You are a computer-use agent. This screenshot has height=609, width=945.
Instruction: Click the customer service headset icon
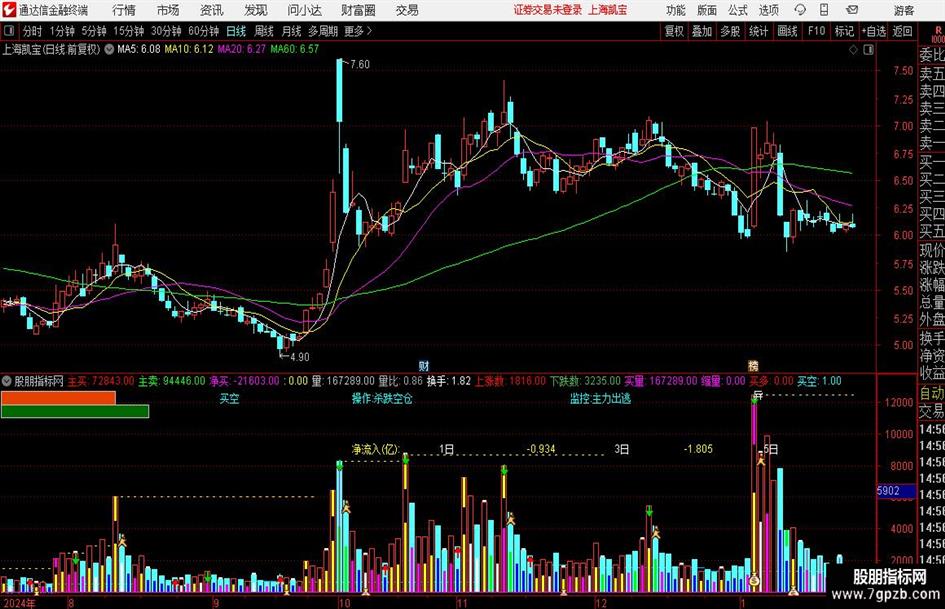800,10
